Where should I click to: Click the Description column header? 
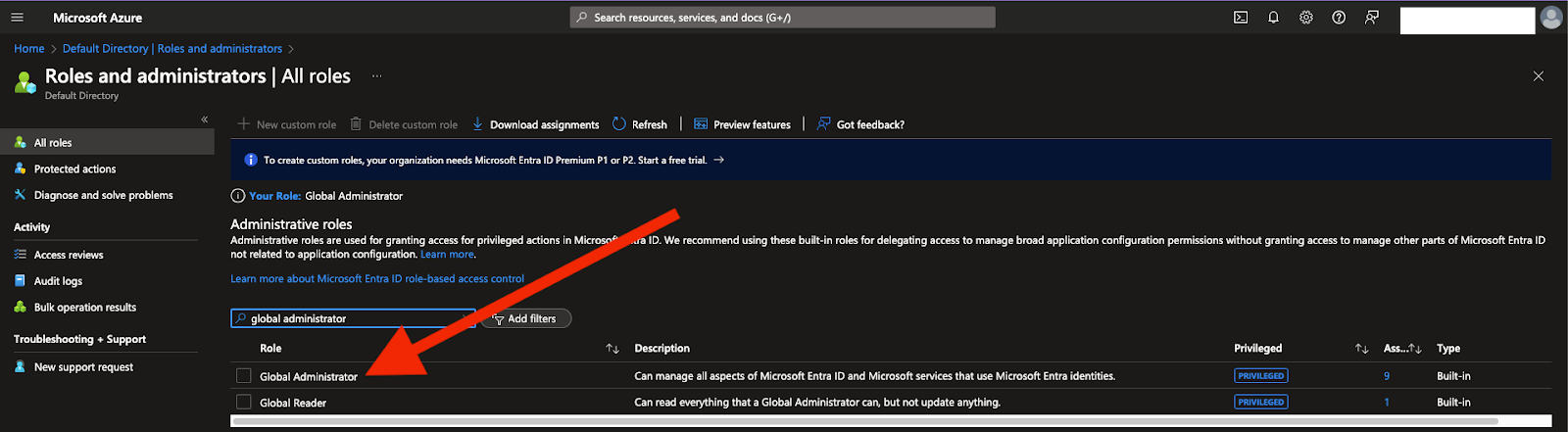pos(662,349)
